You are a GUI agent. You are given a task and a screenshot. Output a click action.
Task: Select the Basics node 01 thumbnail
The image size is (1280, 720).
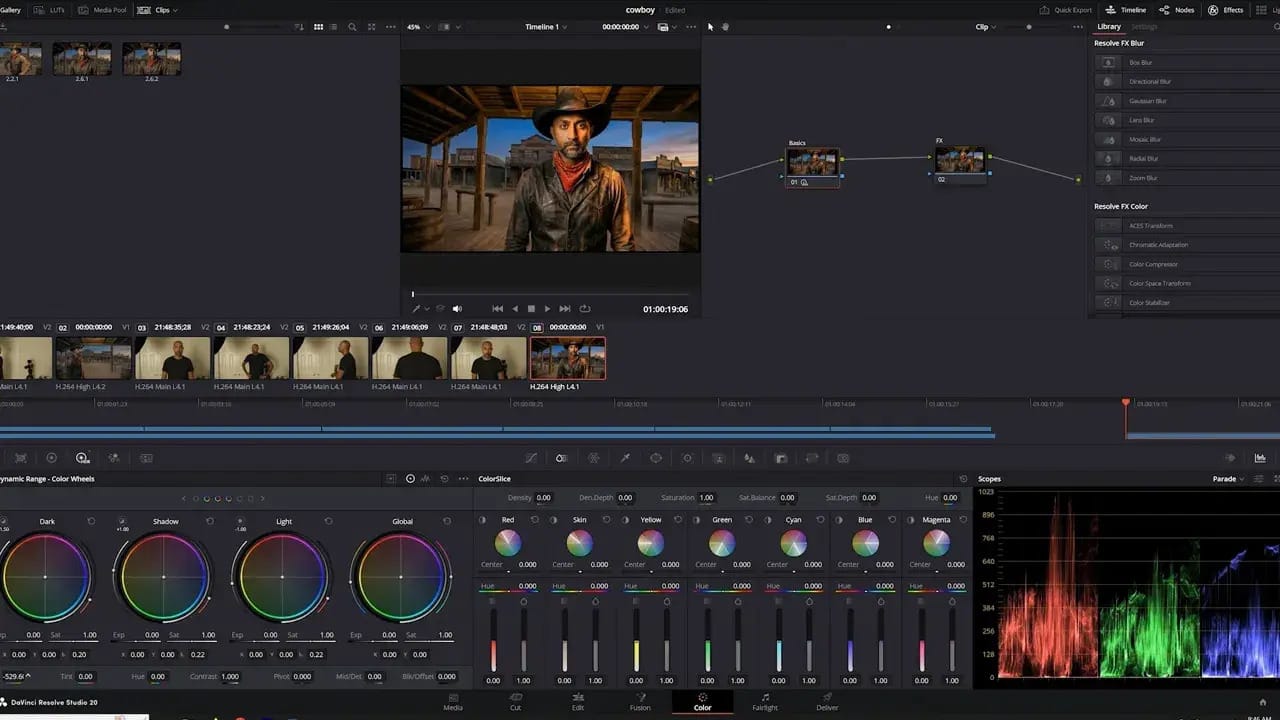tap(812, 162)
